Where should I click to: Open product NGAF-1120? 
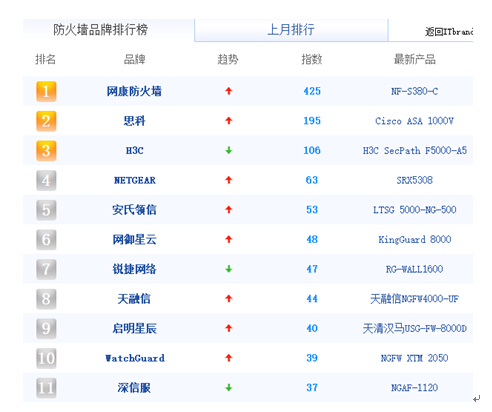tap(414, 388)
